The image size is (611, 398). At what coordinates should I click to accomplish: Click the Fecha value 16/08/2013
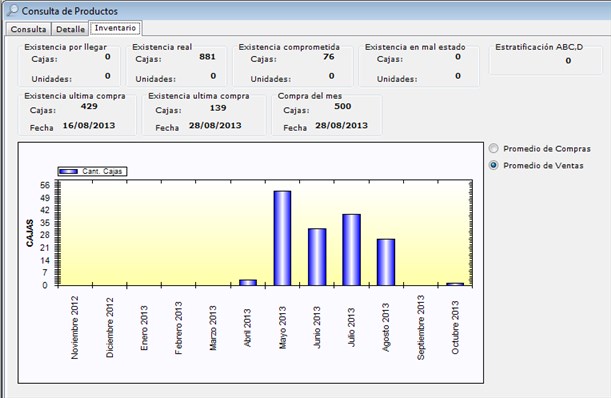tap(89, 126)
